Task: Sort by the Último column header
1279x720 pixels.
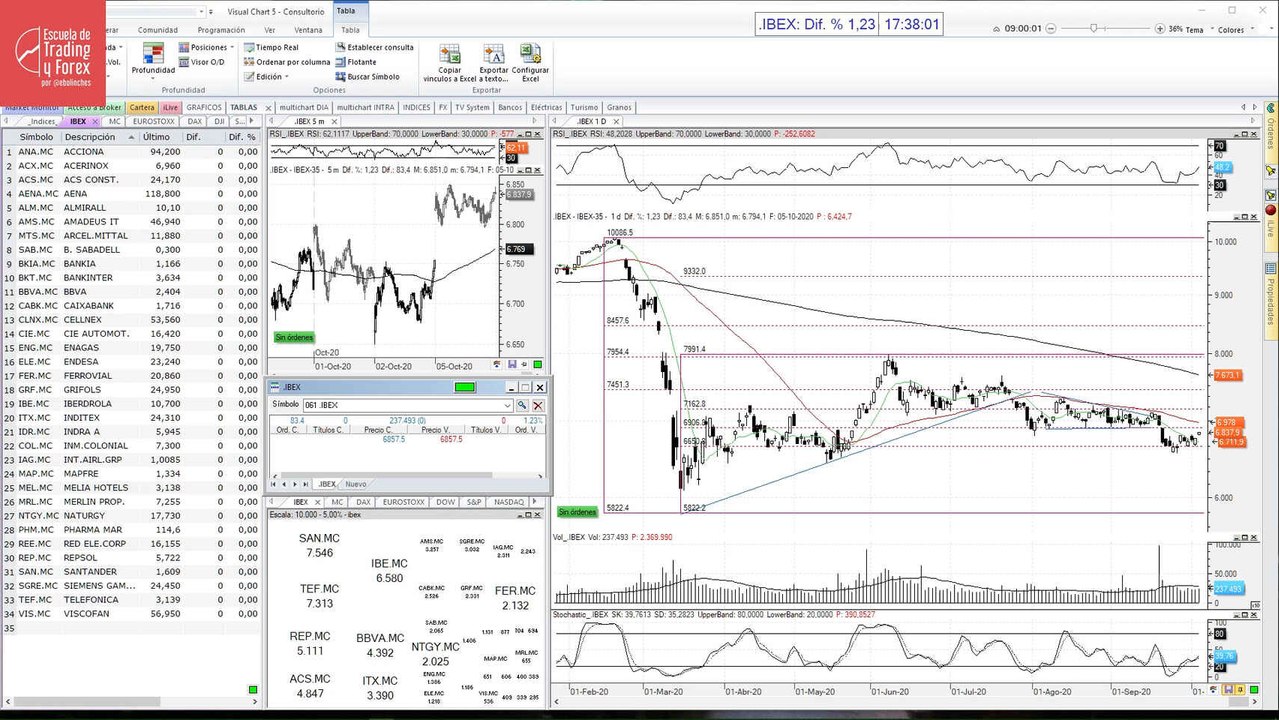Action: [x=155, y=136]
